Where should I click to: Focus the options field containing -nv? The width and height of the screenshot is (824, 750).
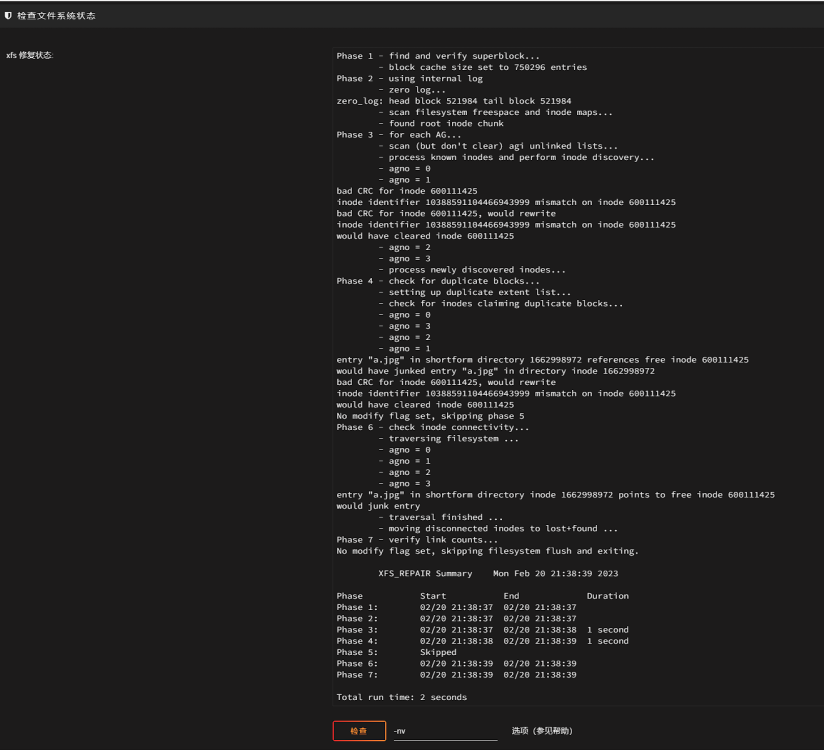445,731
